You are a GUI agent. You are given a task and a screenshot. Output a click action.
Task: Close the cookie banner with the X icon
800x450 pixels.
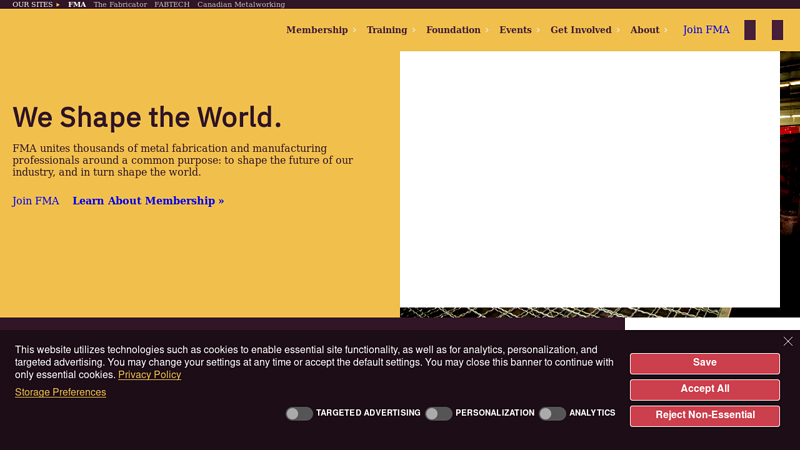pyautogui.click(x=788, y=341)
